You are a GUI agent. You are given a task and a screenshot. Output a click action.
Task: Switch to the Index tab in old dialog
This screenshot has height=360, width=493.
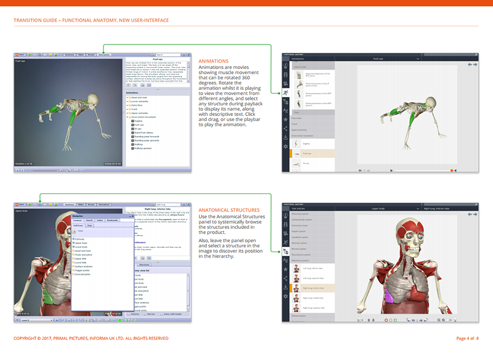pyautogui.click(x=100, y=220)
